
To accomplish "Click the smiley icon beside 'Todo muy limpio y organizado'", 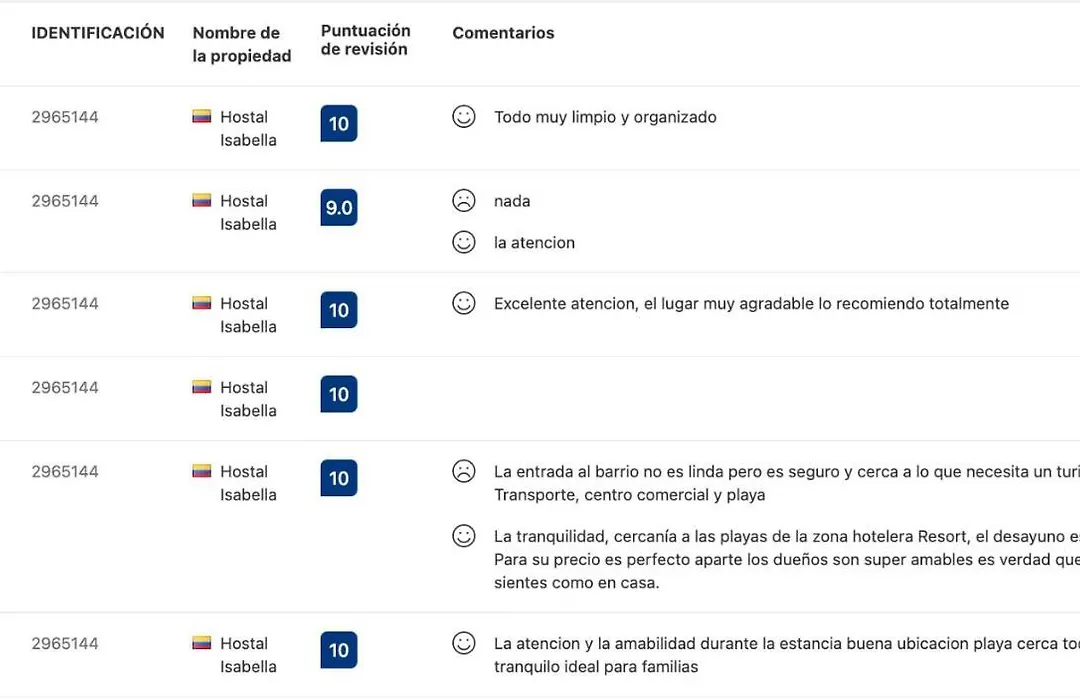I will tap(464, 116).
